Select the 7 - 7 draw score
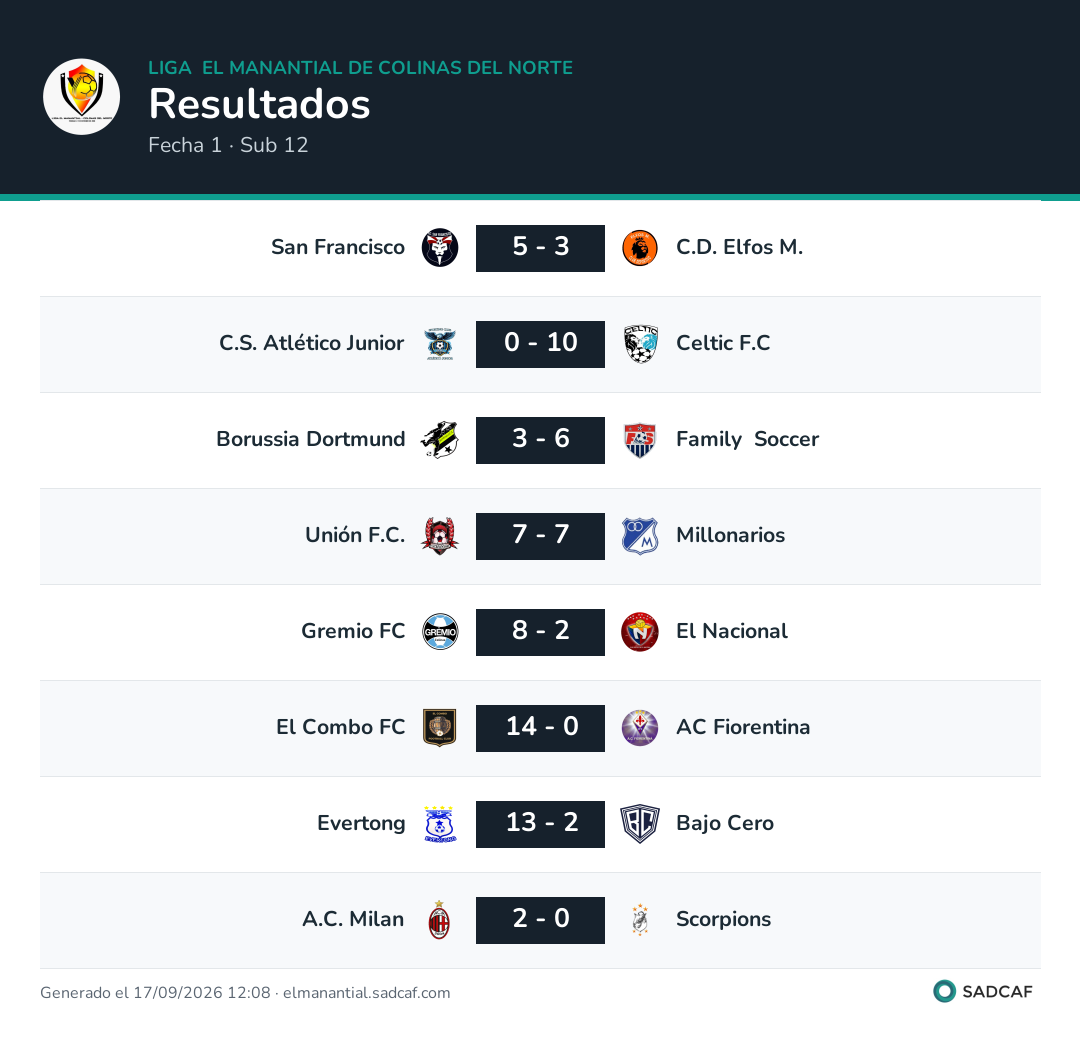This screenshot has width=1080, height=1044. [540, 536]
